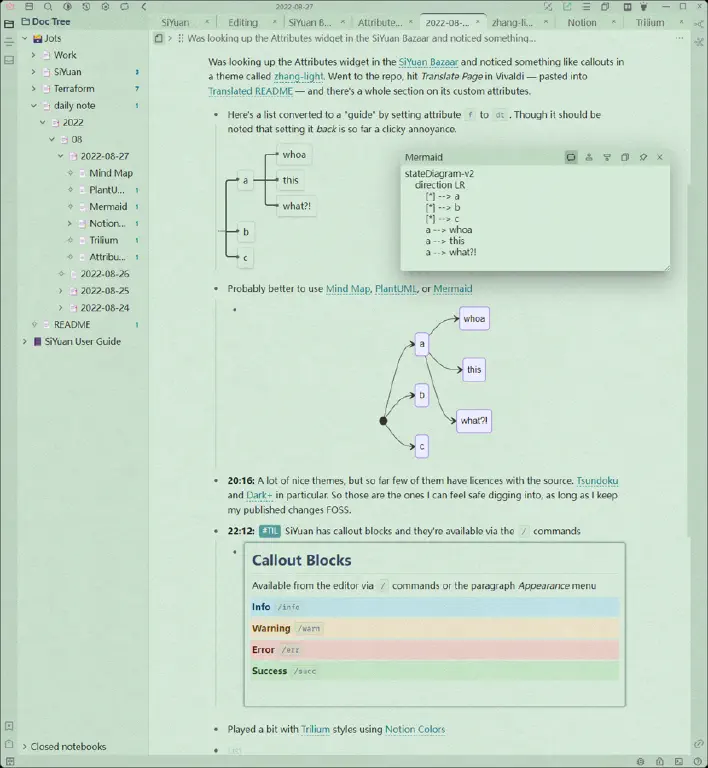
Task: Collapse the 2022-08-27 document node
Action: (x=61, y=156)
